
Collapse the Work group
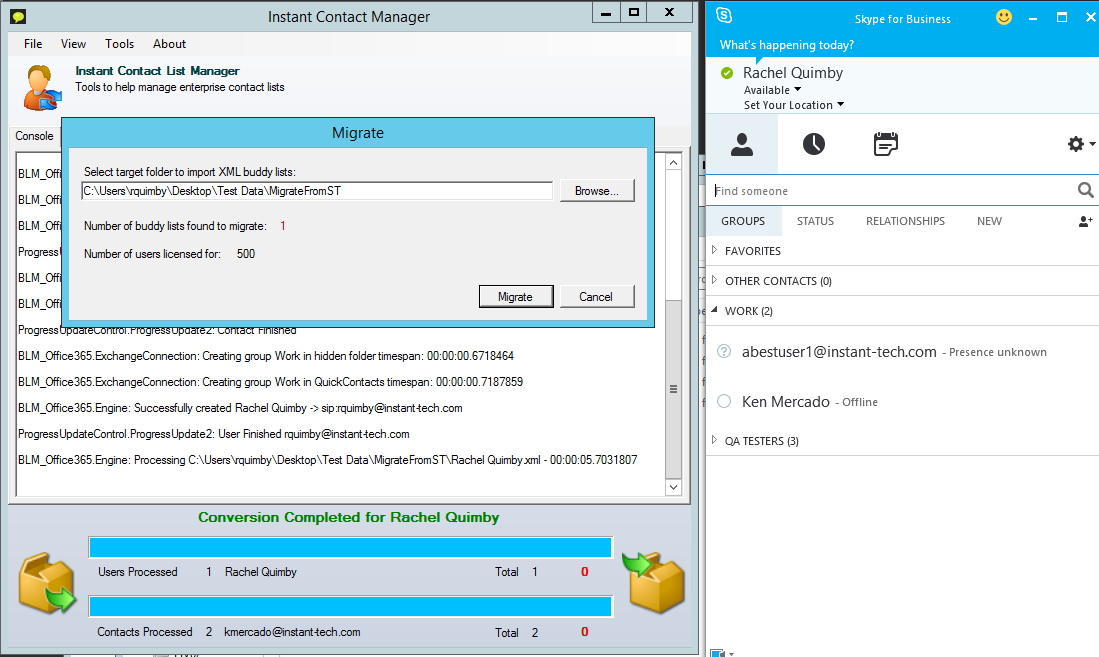tap(714, 310)
